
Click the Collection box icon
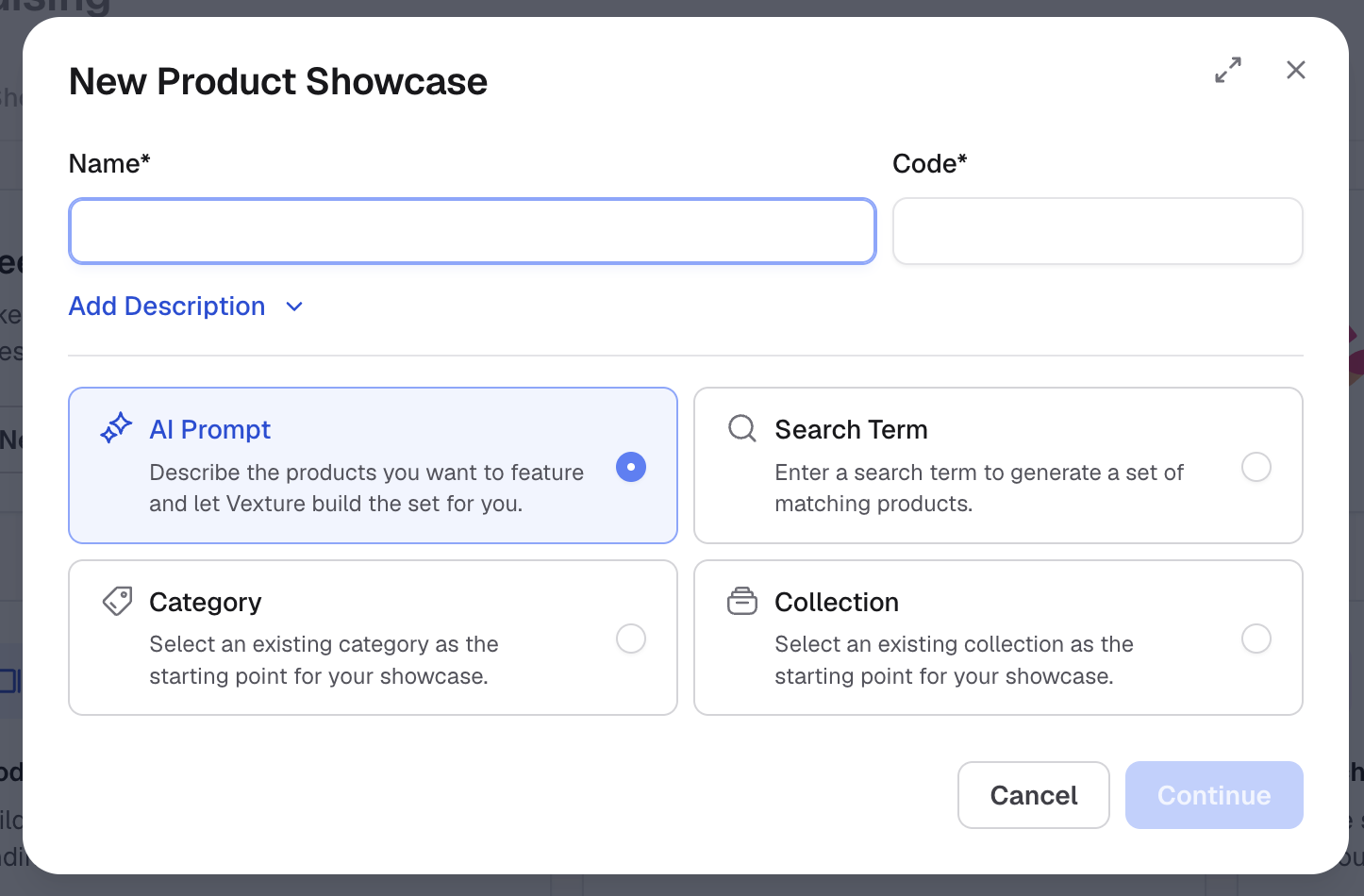(x=742, y=601)
